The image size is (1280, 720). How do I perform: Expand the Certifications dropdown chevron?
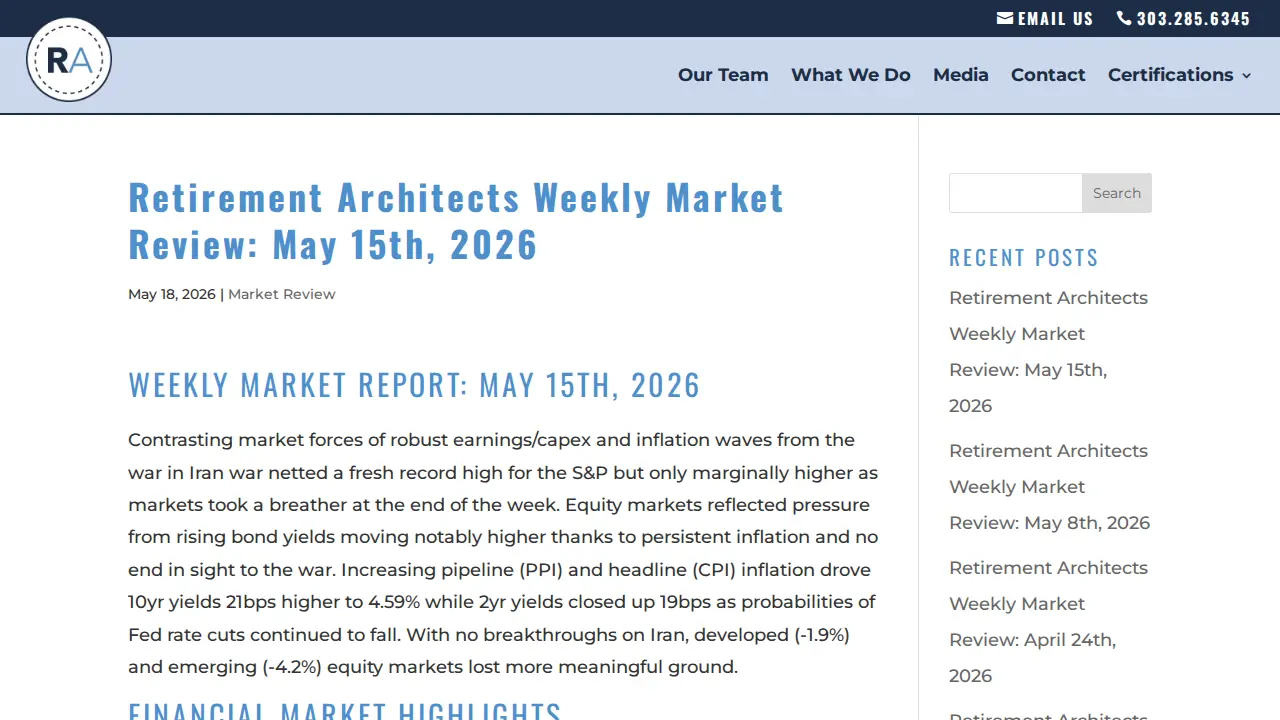pyautogui.click(x=1246, y=75)
